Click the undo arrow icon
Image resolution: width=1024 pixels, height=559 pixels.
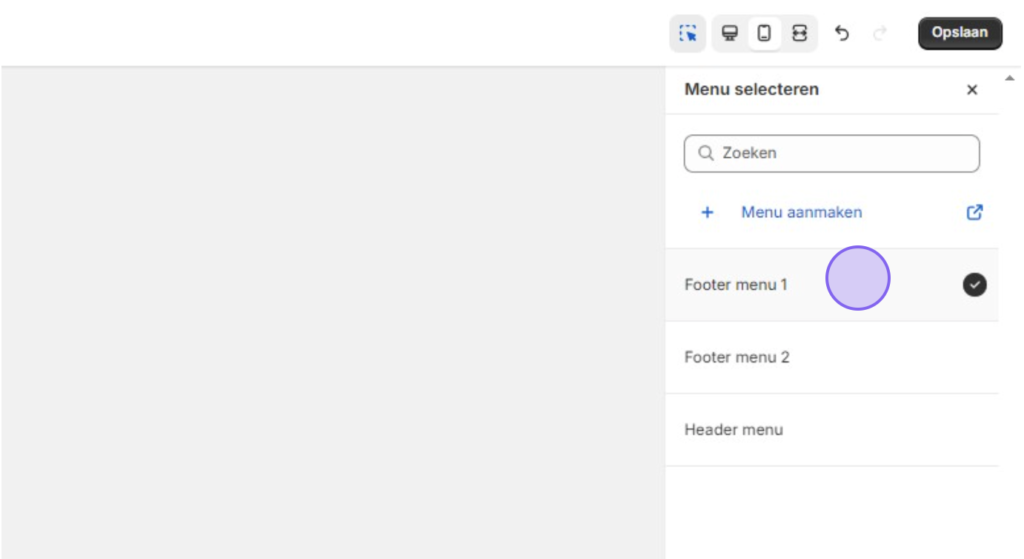pos(842,33)
